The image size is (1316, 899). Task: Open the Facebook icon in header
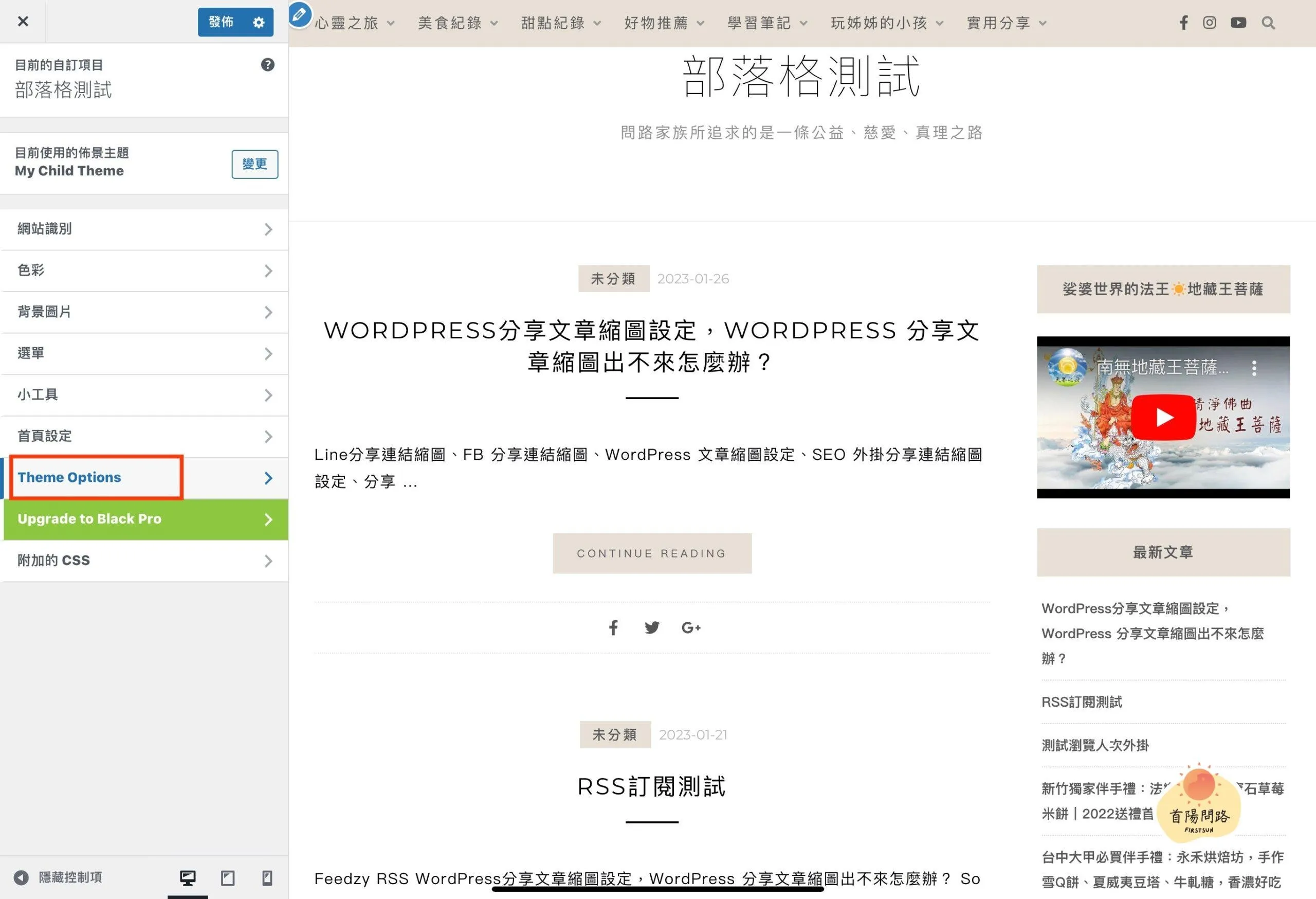(x=1183, y=23)
